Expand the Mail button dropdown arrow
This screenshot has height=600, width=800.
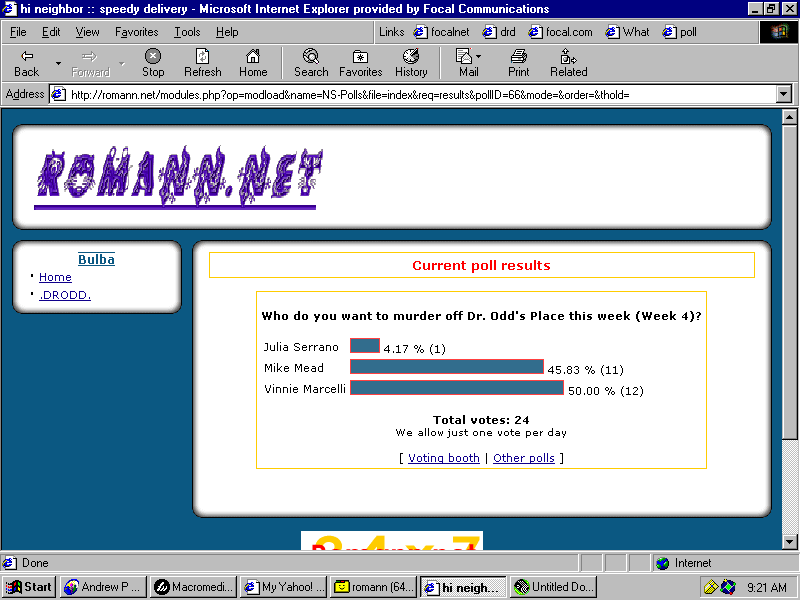479,56
